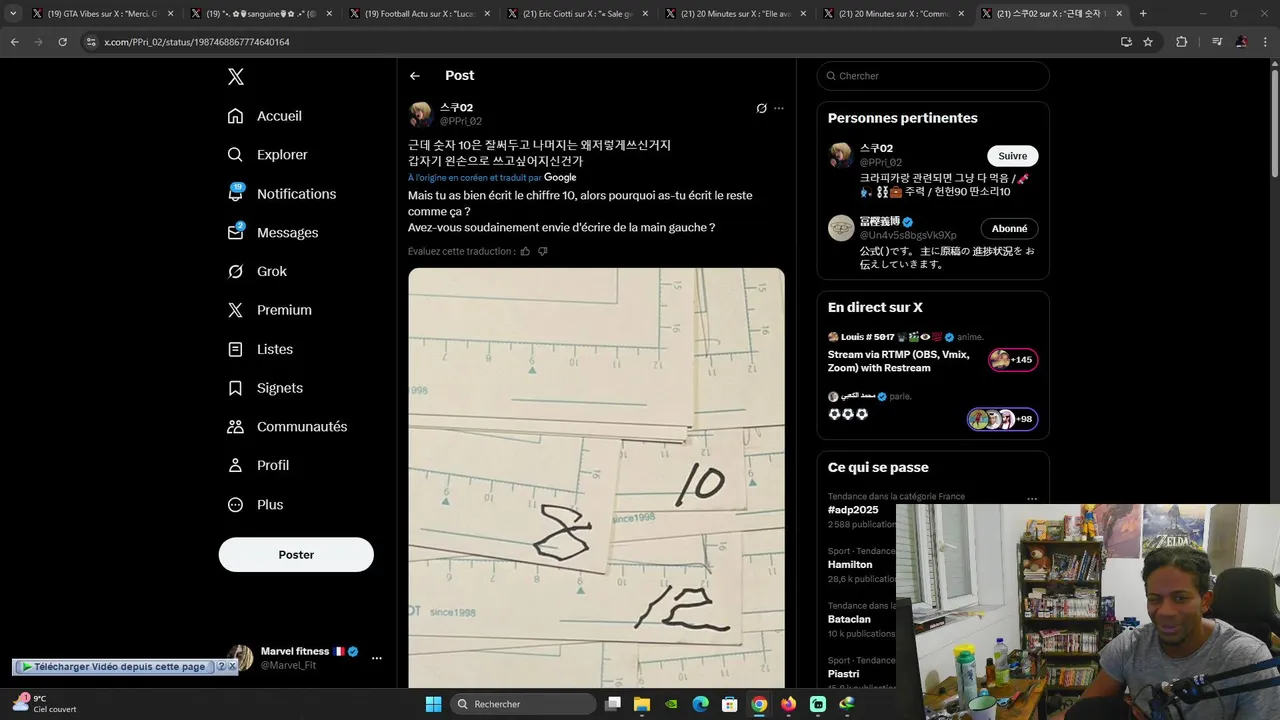Rate translation with thumbs up
Screen dimensions: 1280x720
pos(525,252)
